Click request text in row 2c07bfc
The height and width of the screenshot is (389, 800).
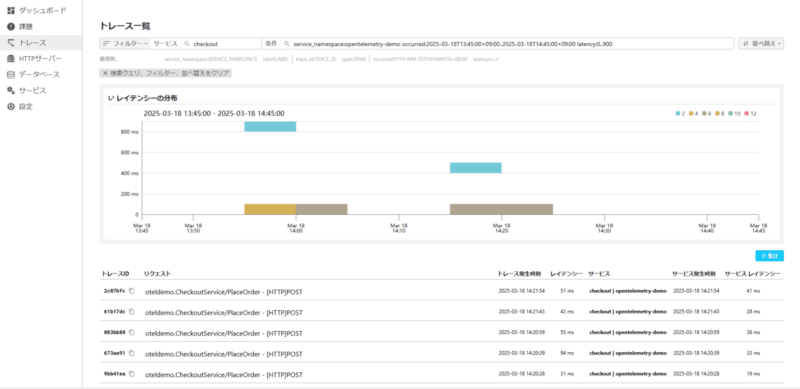point(223,291)
